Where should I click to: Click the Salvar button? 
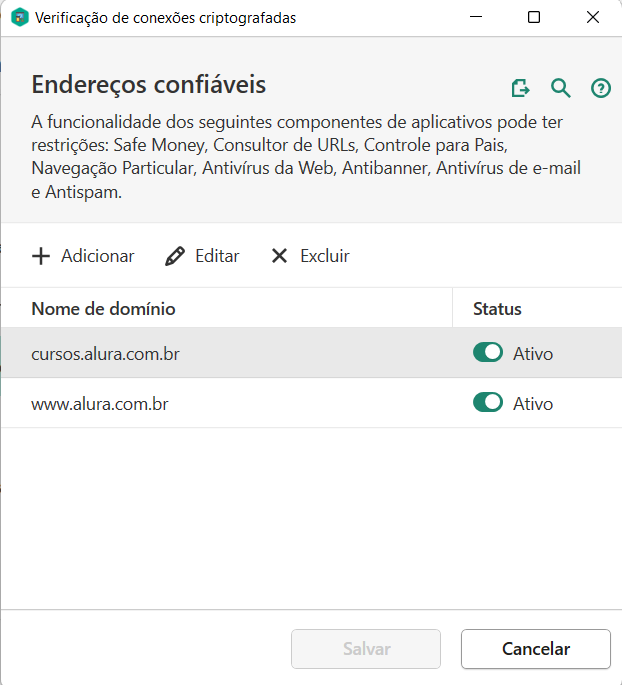pos(366,649)
